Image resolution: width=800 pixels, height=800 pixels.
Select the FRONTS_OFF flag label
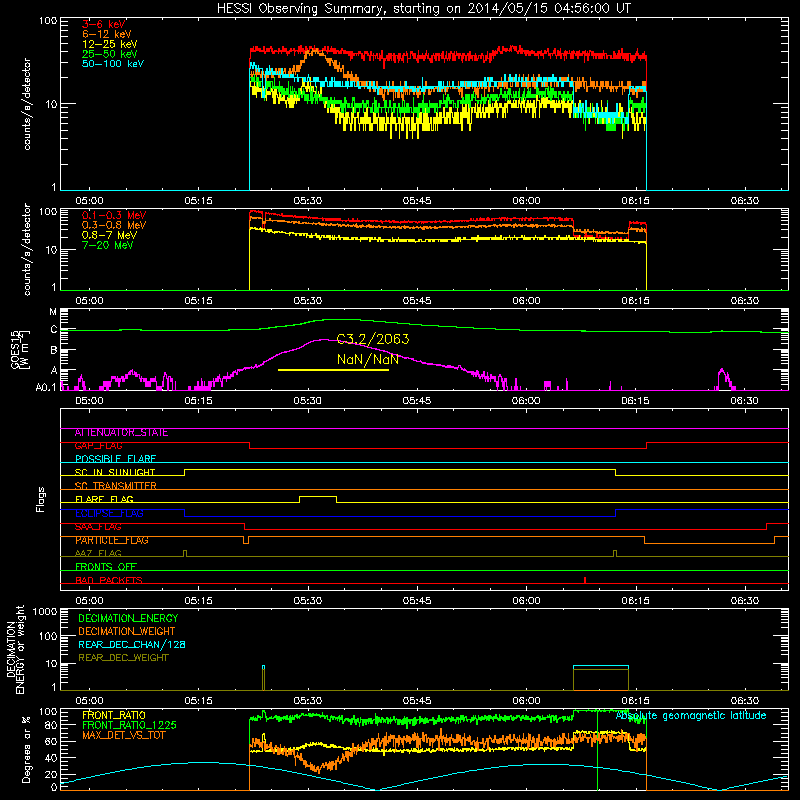[106, 567]
